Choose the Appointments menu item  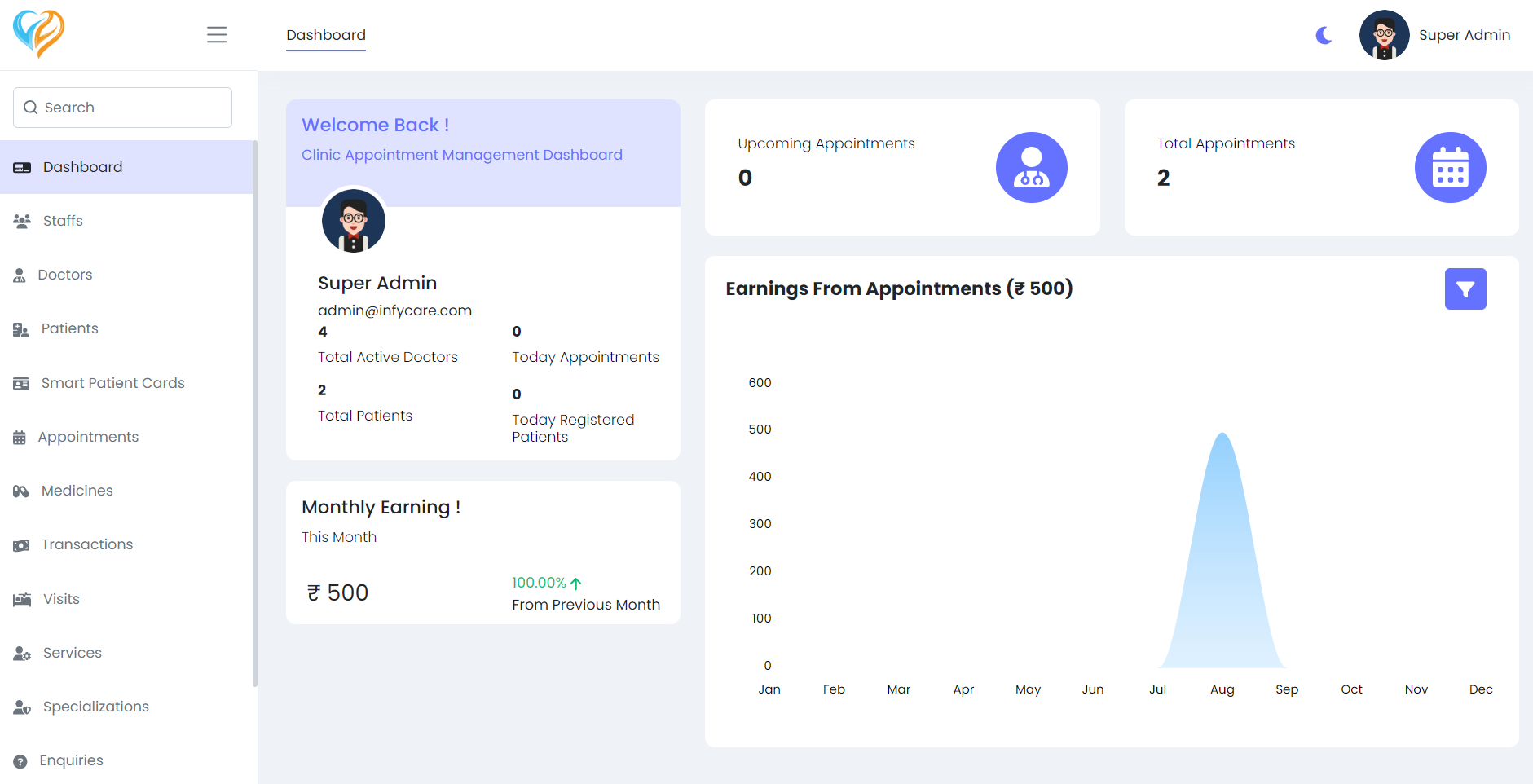[x=88, y=437]
